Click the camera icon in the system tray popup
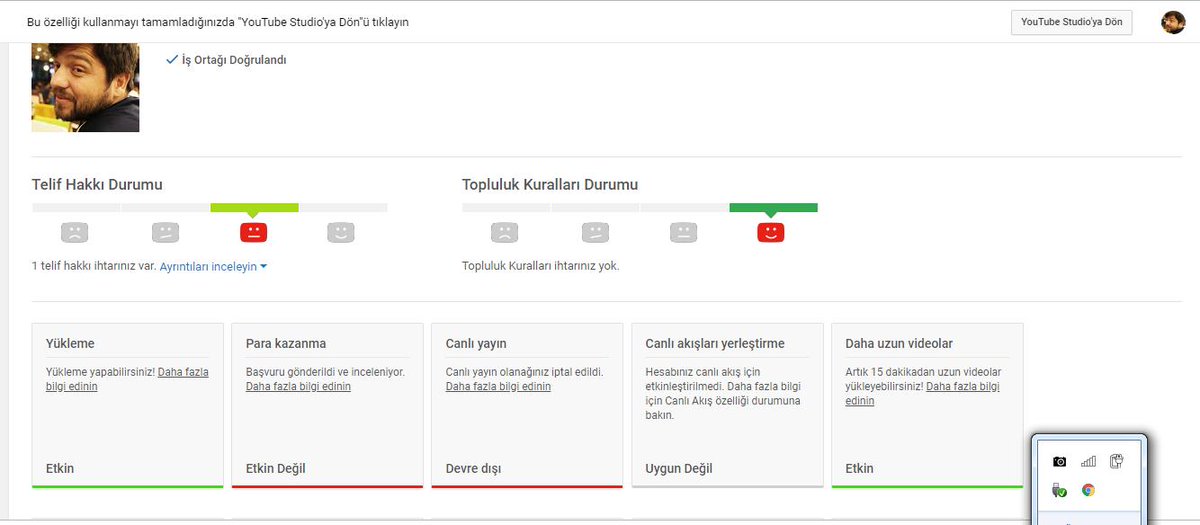The width and height of the screenshot is (1200, 525). [1060, 461]
